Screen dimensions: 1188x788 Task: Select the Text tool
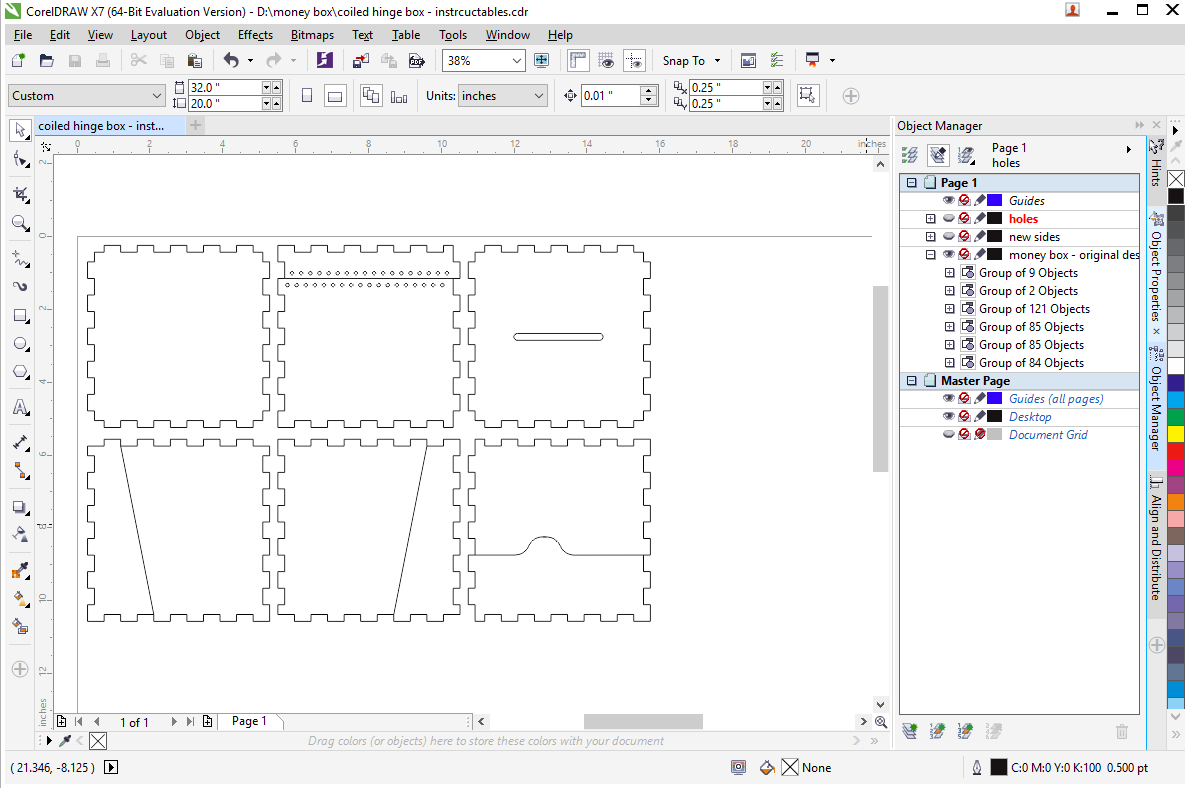pos(20,408)
